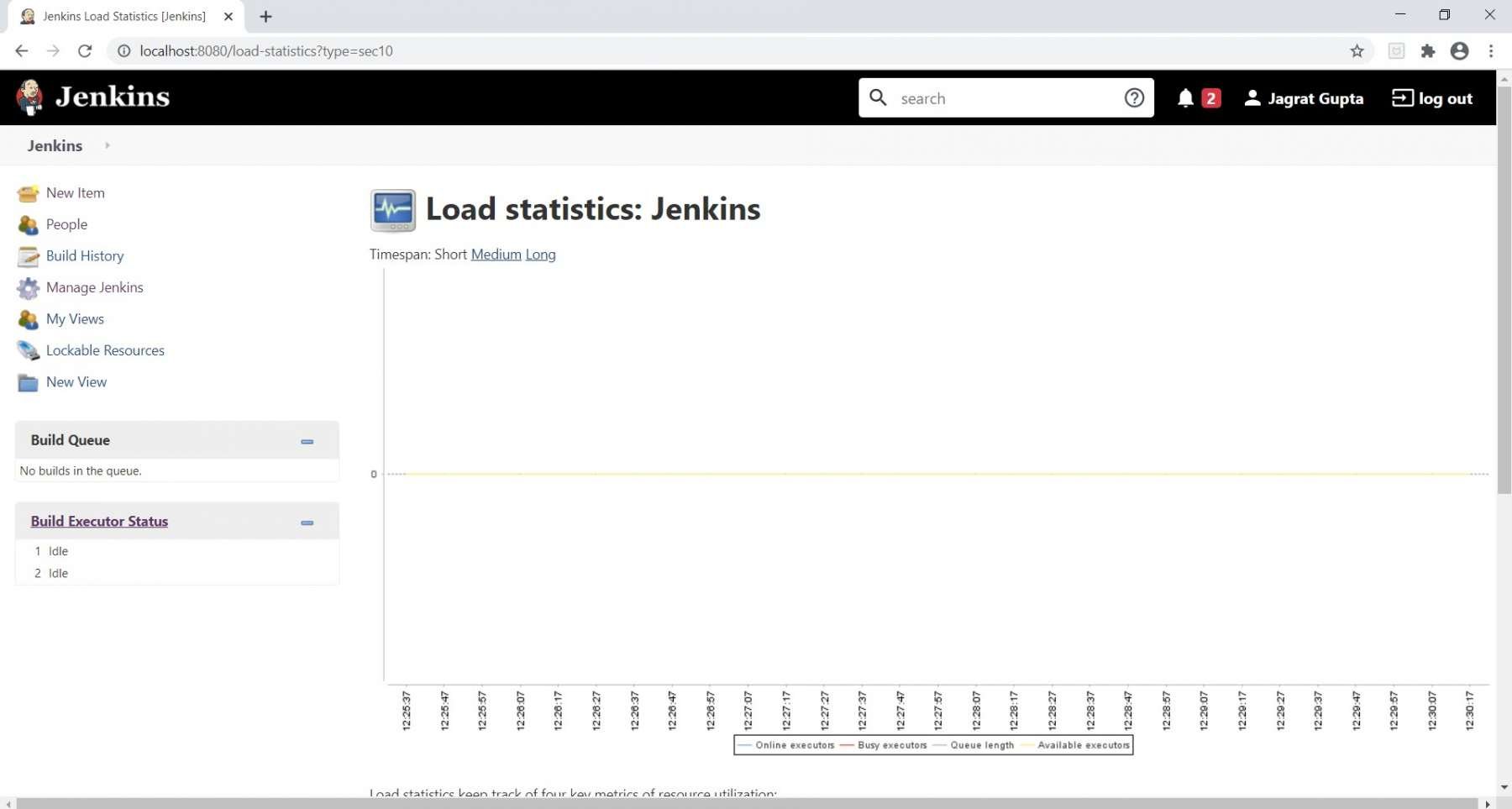Switch timespan to Long

coord(540,255)
